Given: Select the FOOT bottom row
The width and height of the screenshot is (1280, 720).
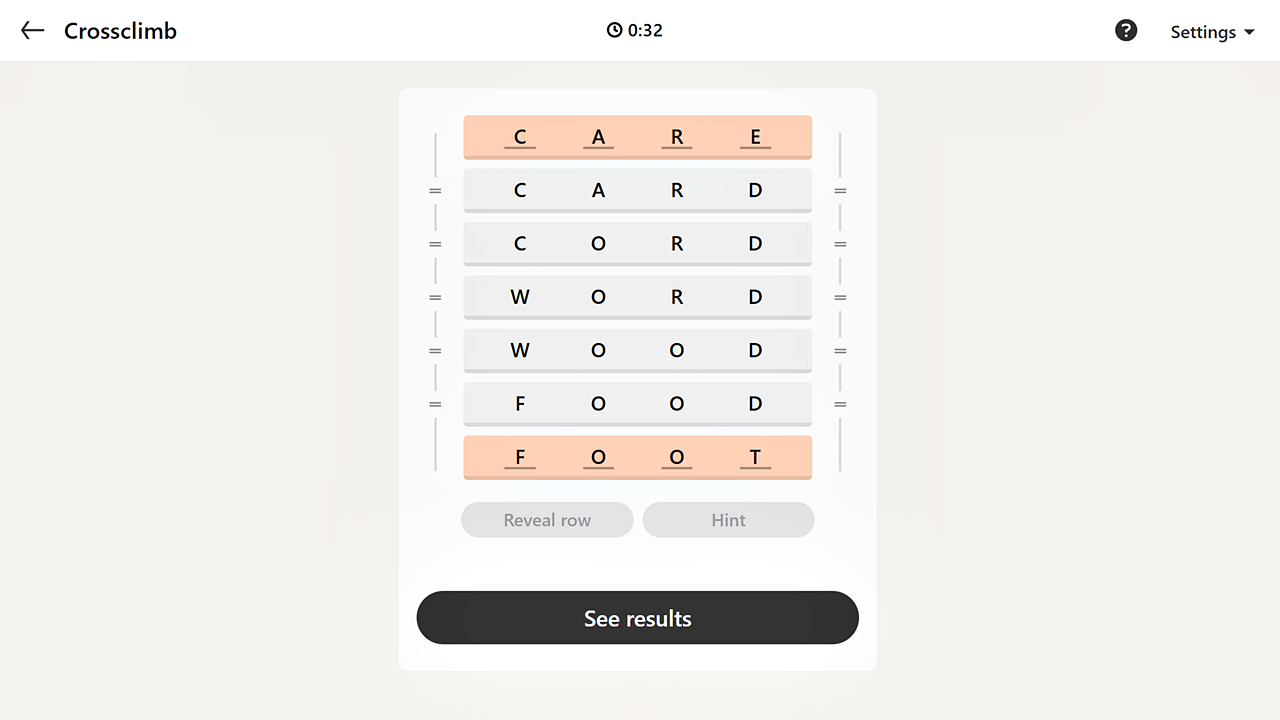Looking at the screenshot, I should (637, 457).
